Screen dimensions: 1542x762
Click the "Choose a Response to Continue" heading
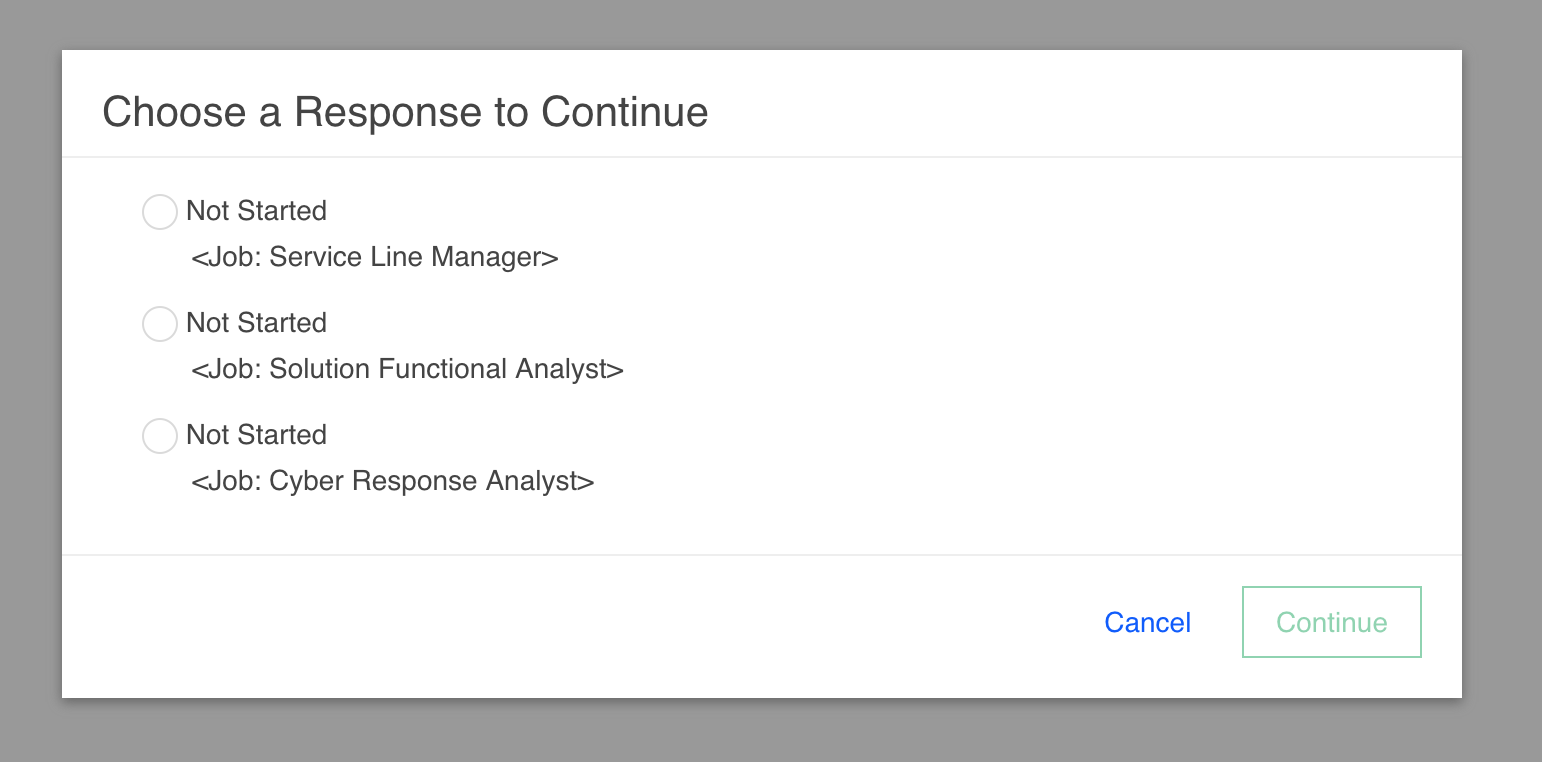tap(405, 112)
